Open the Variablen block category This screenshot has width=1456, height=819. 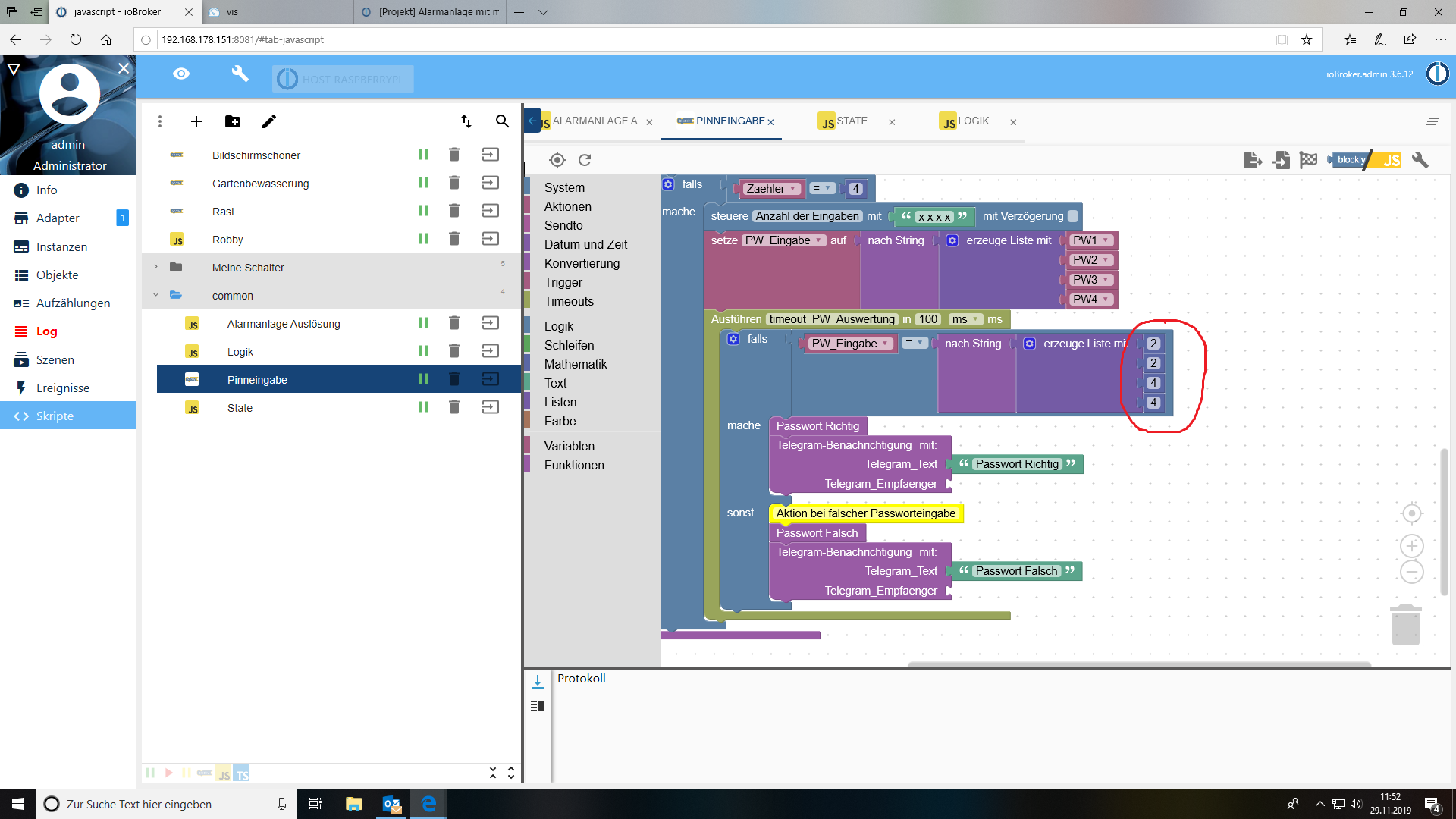pyautogui.click(x=569, y=446)
